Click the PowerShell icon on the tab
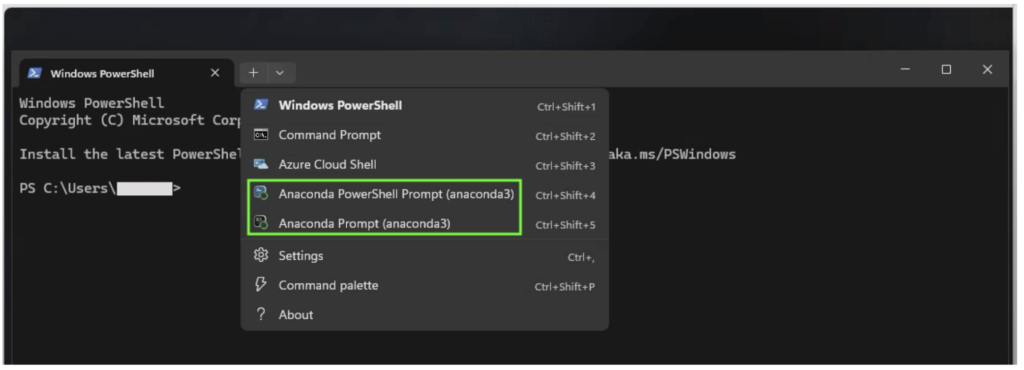 pyautogui.click(x=35, y=73)
